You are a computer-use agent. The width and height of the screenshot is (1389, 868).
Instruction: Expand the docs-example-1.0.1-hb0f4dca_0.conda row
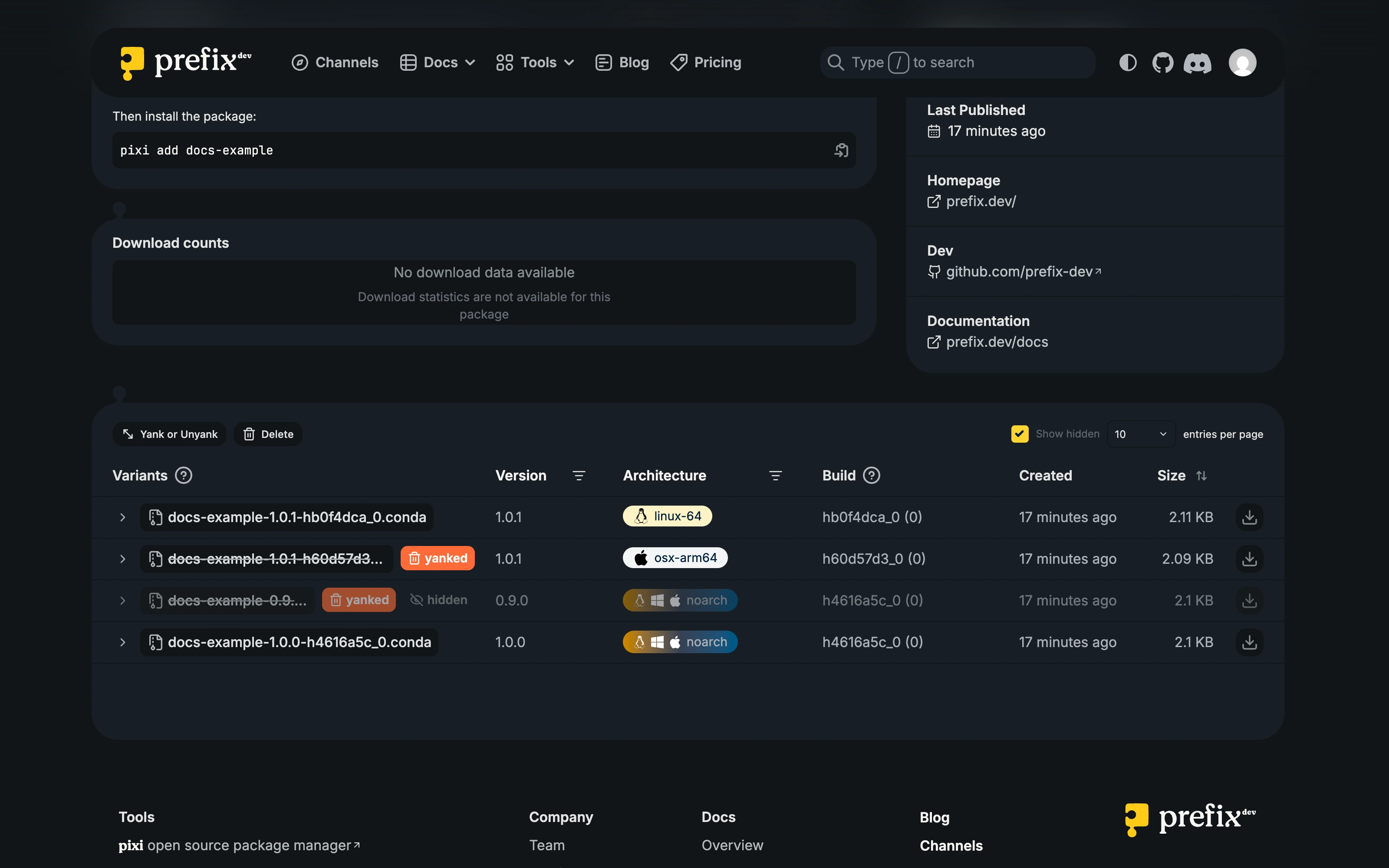[122, 517]
